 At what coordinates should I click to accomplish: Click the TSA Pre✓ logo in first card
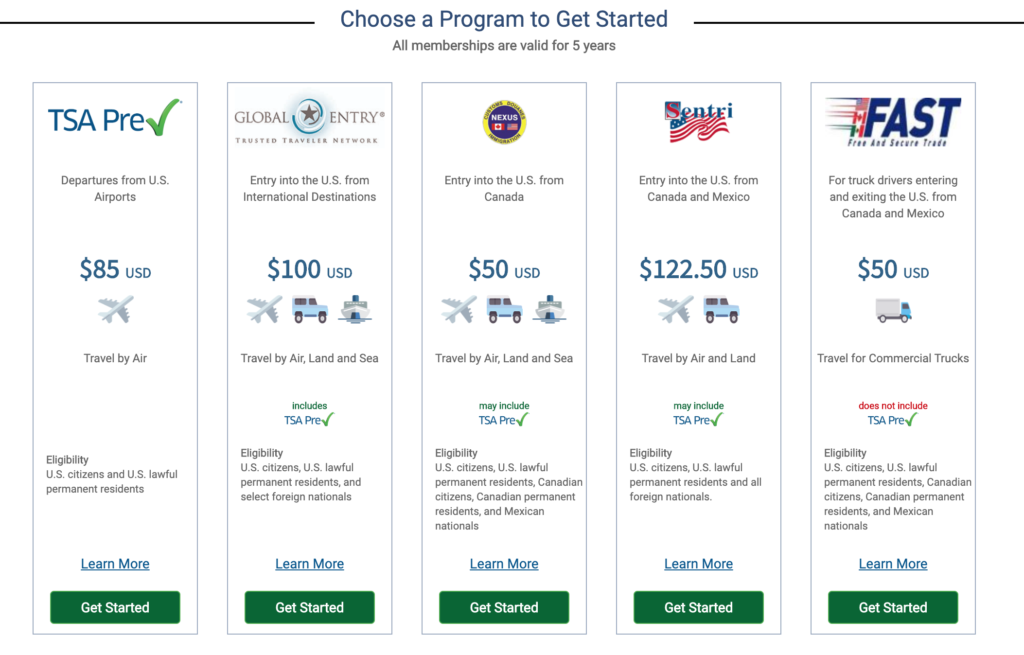point(115,118)
